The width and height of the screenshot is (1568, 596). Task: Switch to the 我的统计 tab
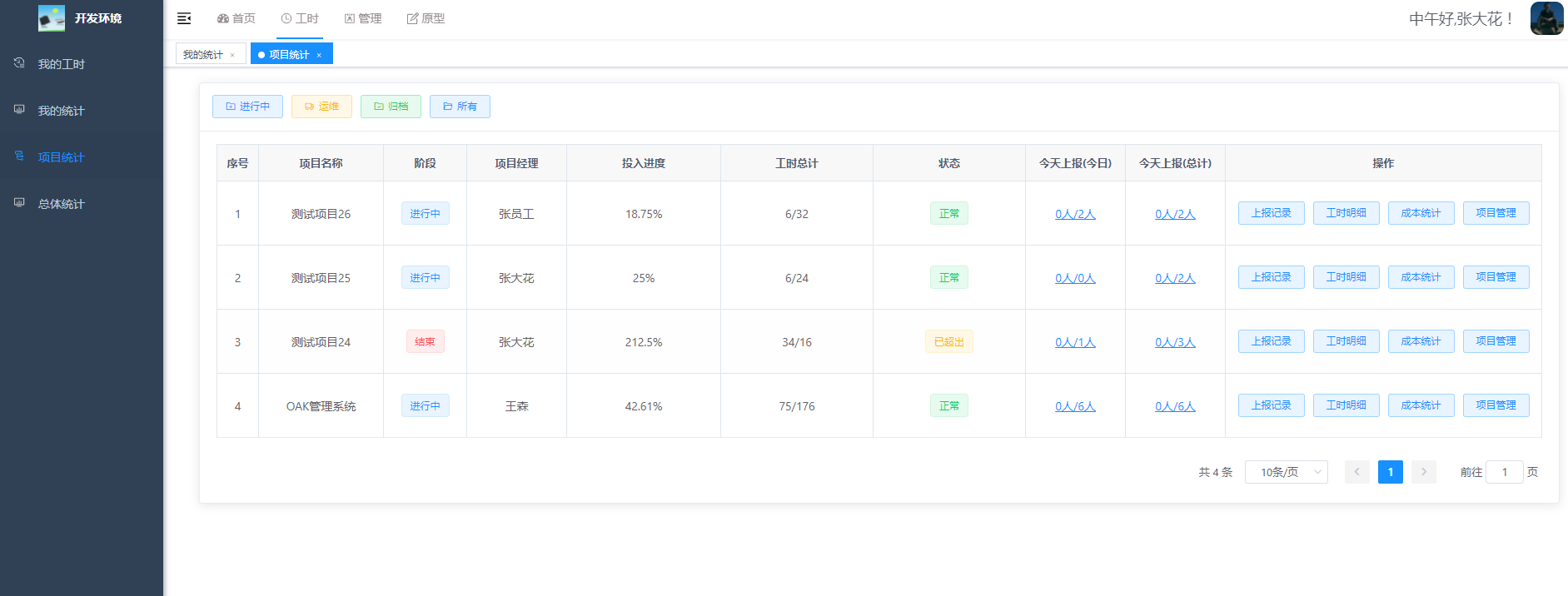click(202, 55)
